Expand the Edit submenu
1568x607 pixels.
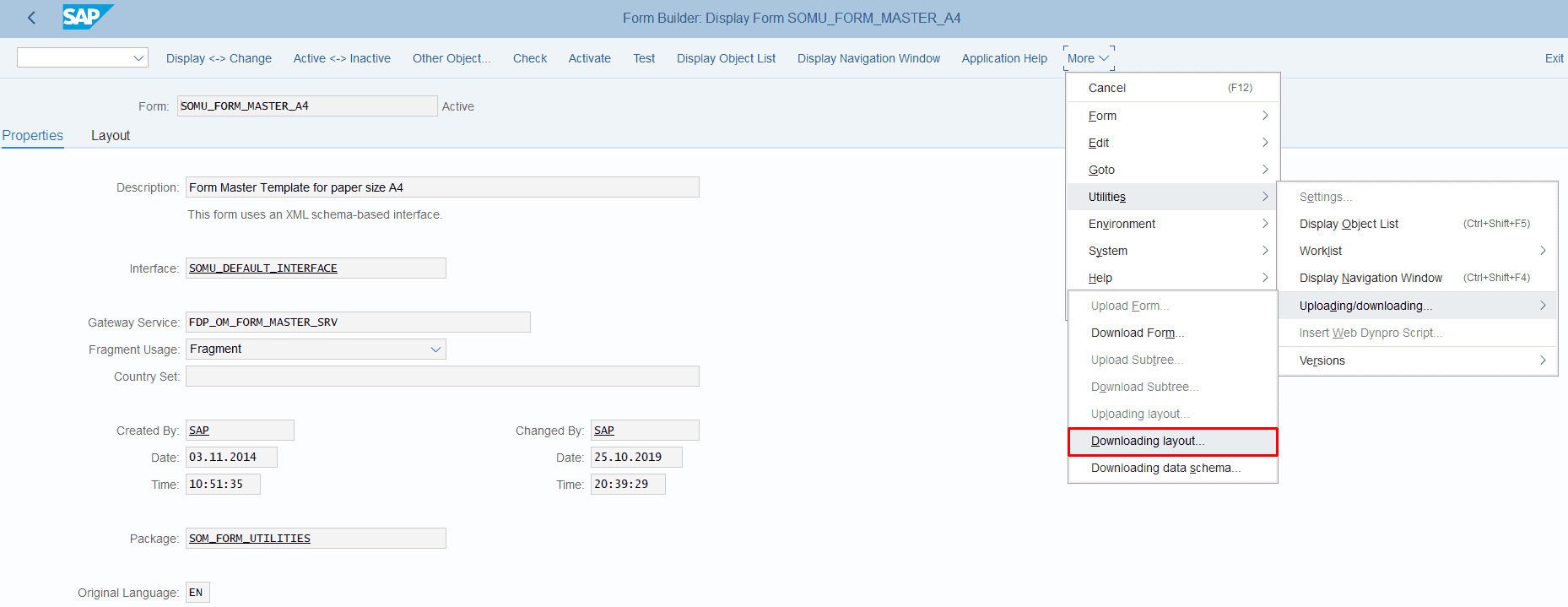[x=1173, y=143]
